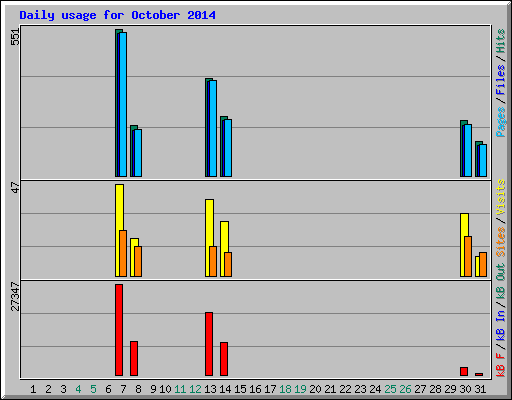The width and height of the screenshot is (512, 400).
Task: Click day number 10 on the axis
Action: (165, 389)
